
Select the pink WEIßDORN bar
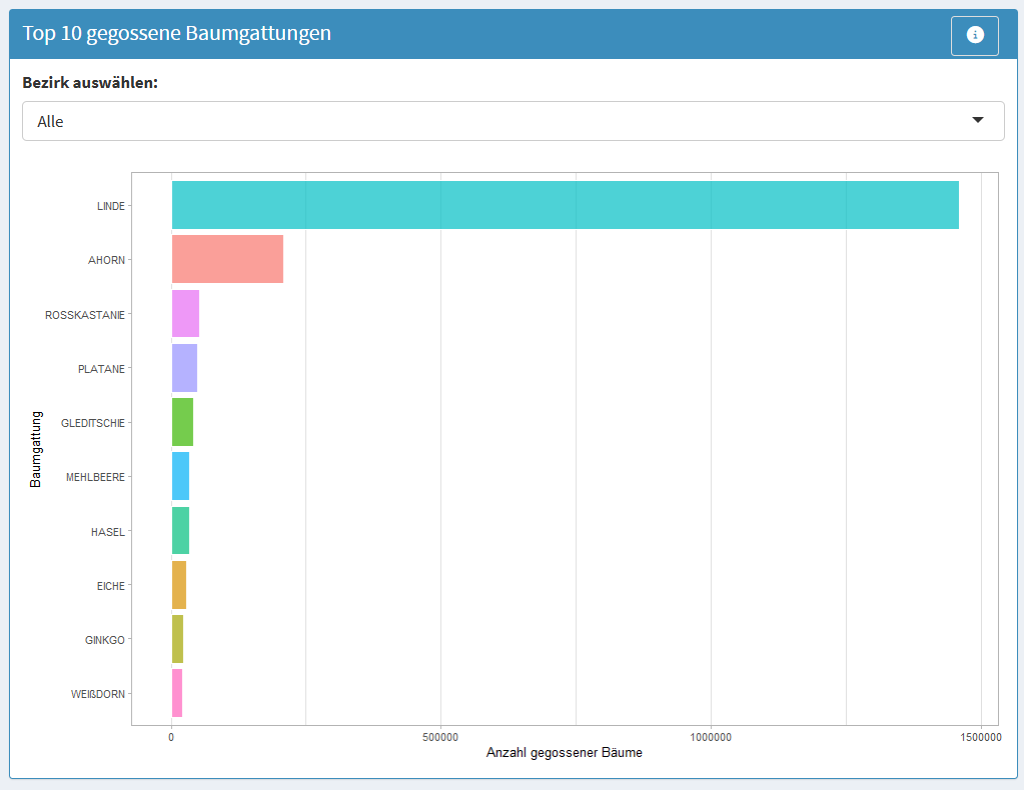tap(177, 693)
